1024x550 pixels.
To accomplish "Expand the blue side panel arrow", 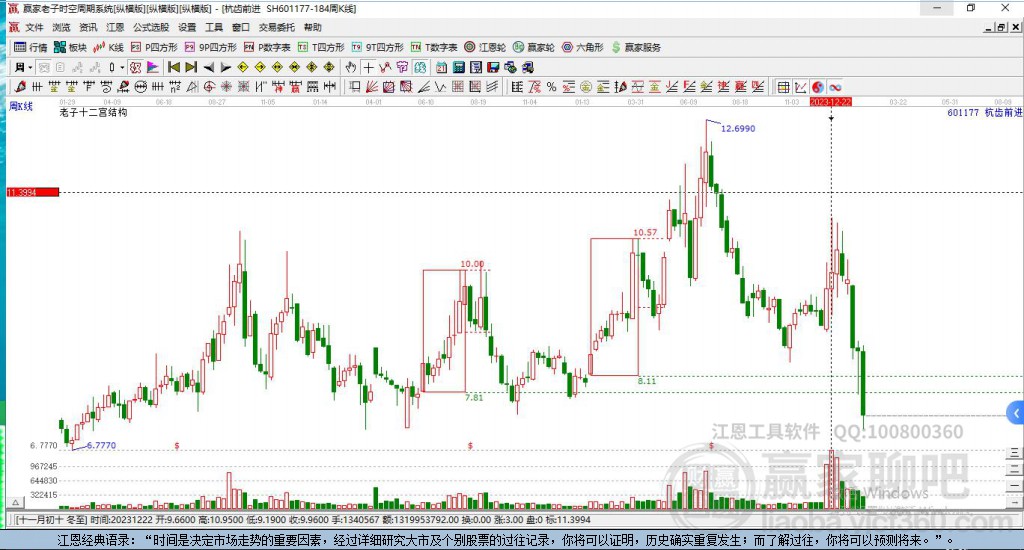I will [x=1016, y=413].
